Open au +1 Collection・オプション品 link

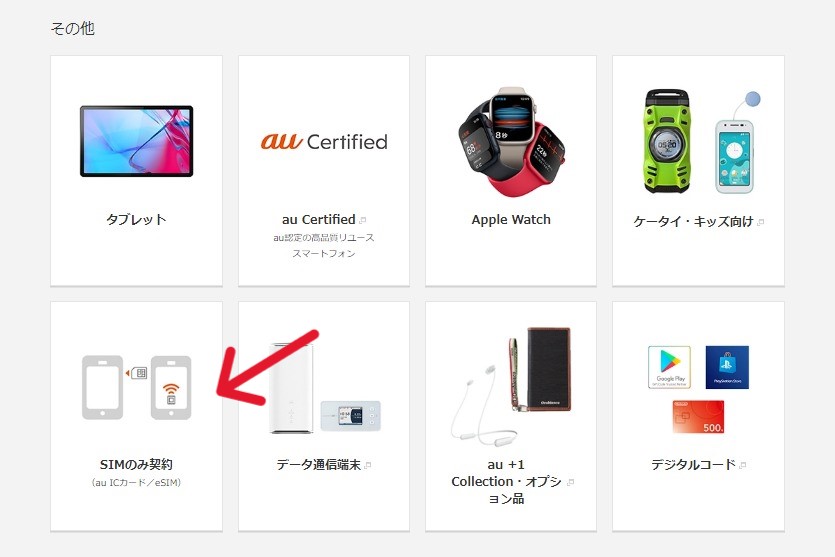(506, 481)
